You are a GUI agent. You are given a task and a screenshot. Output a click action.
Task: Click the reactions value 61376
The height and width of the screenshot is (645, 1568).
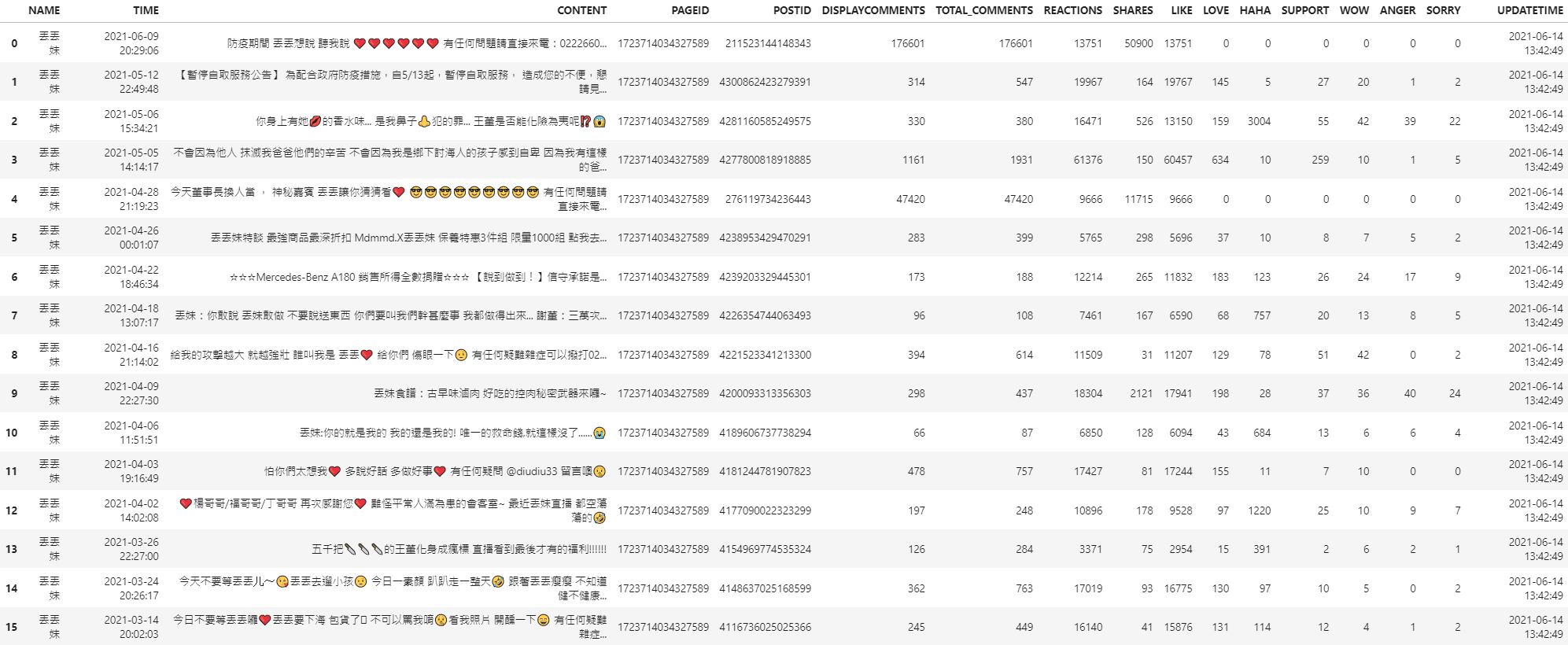click(x=1088, y=160)
